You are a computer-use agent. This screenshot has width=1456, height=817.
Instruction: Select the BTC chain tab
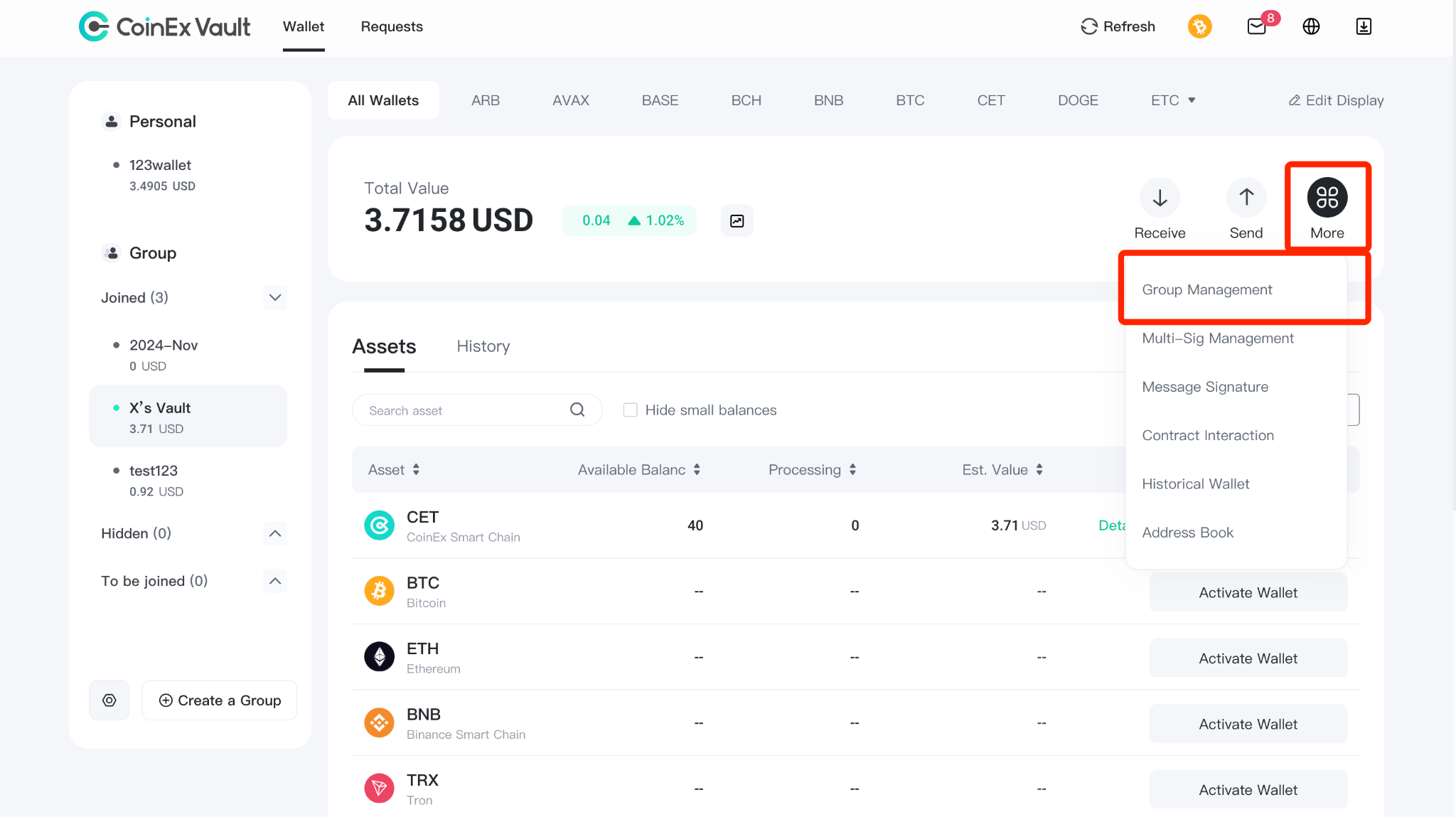point(910,100)
